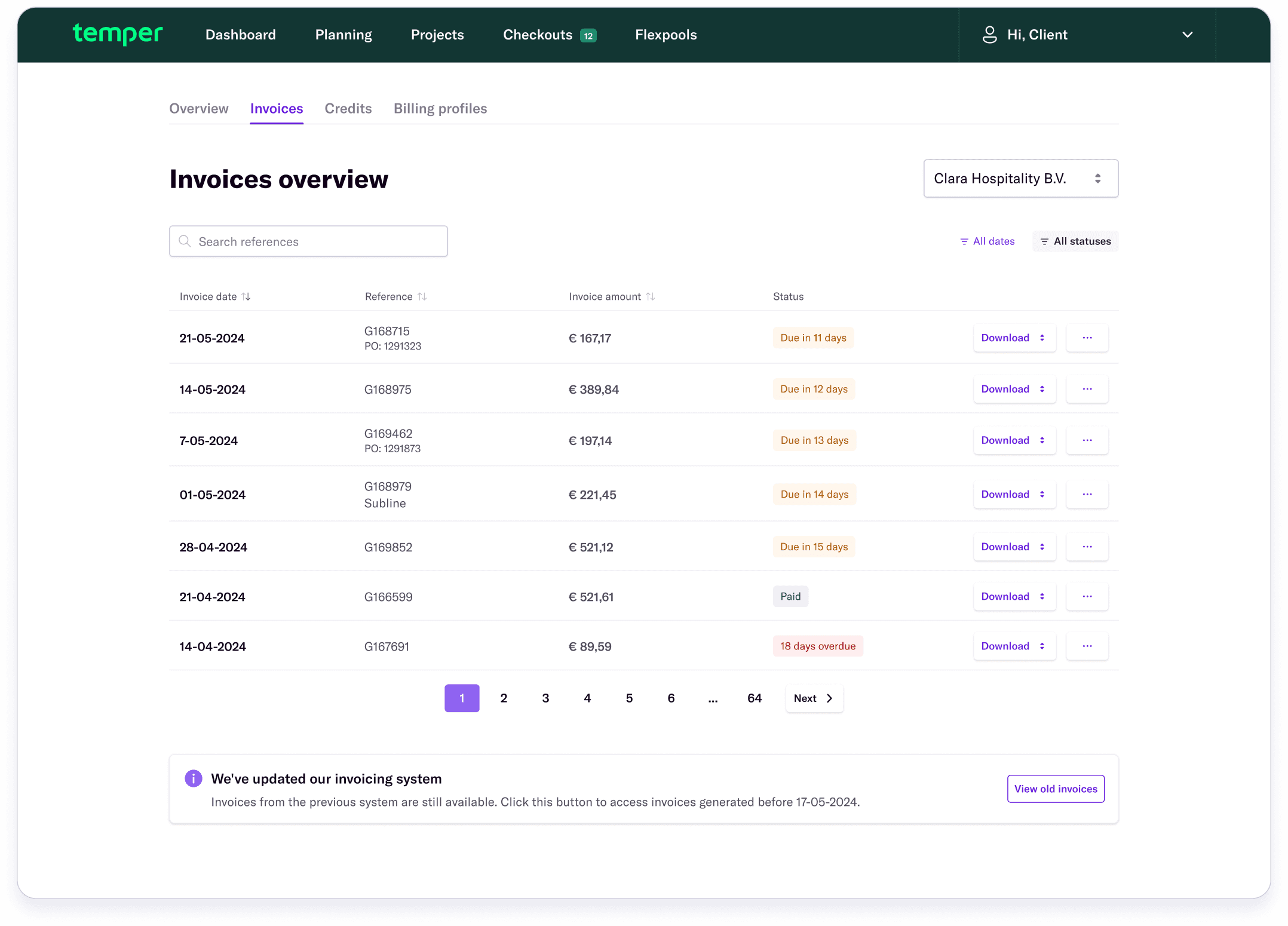Screen dimensions: 1288x926
Task: Open Planning in the top navigation
Action: pos(344,35)
